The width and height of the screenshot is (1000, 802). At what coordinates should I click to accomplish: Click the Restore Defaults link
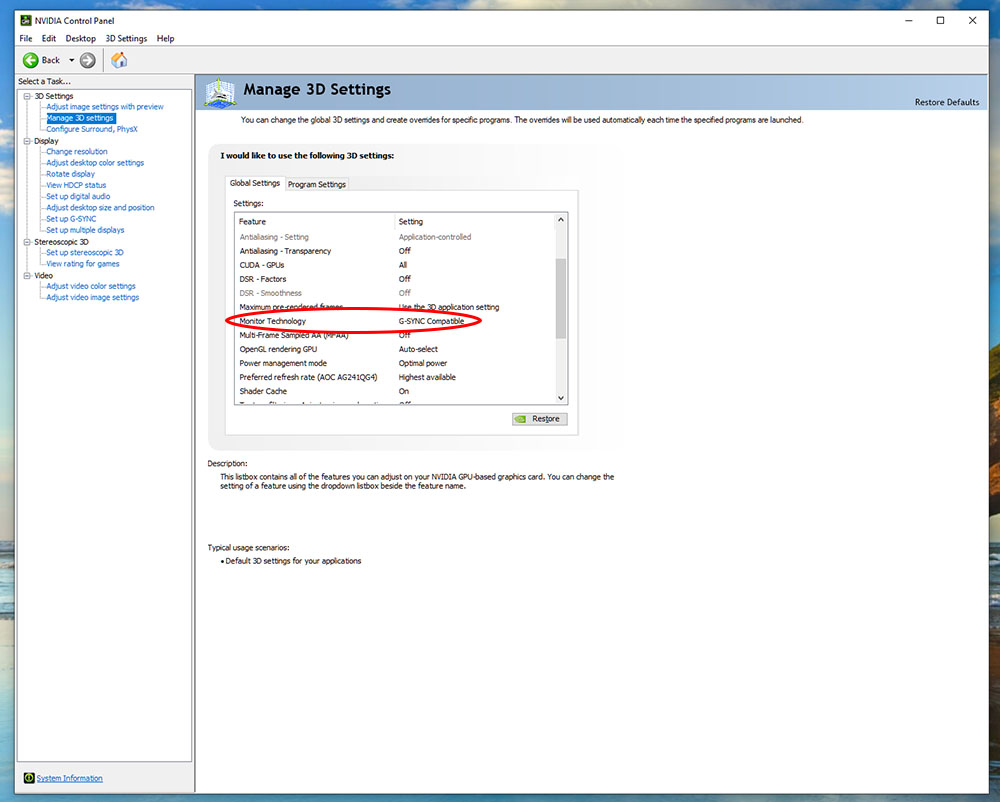click(946, 102)
